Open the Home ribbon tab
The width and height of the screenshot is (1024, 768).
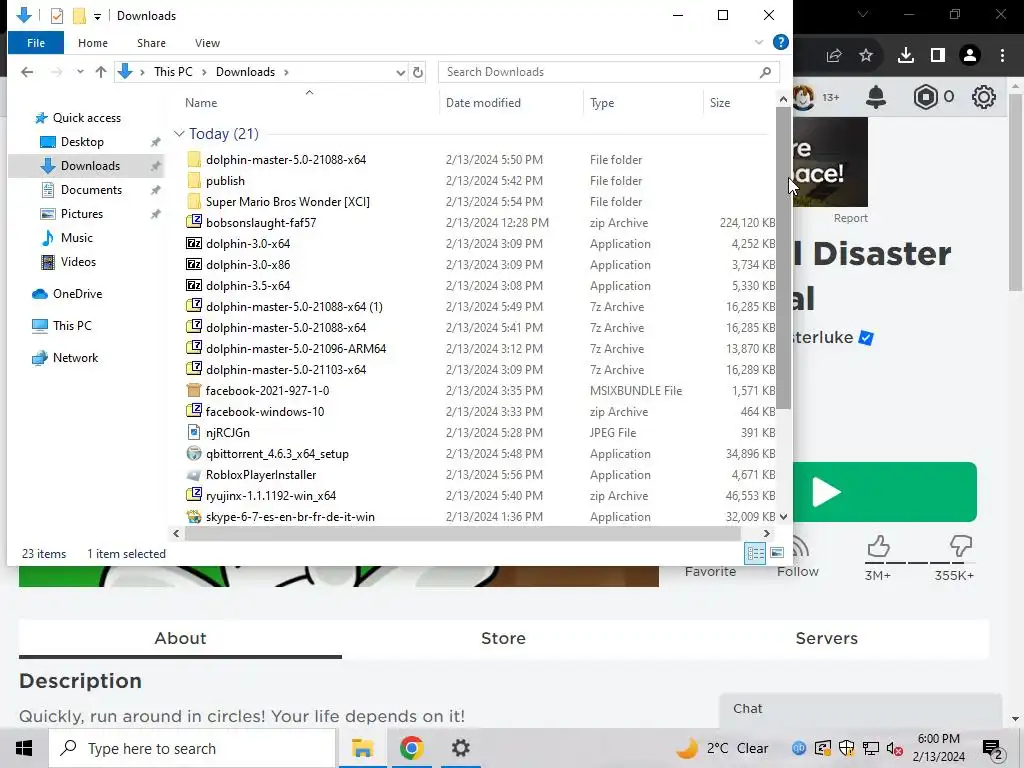point(93,43)
